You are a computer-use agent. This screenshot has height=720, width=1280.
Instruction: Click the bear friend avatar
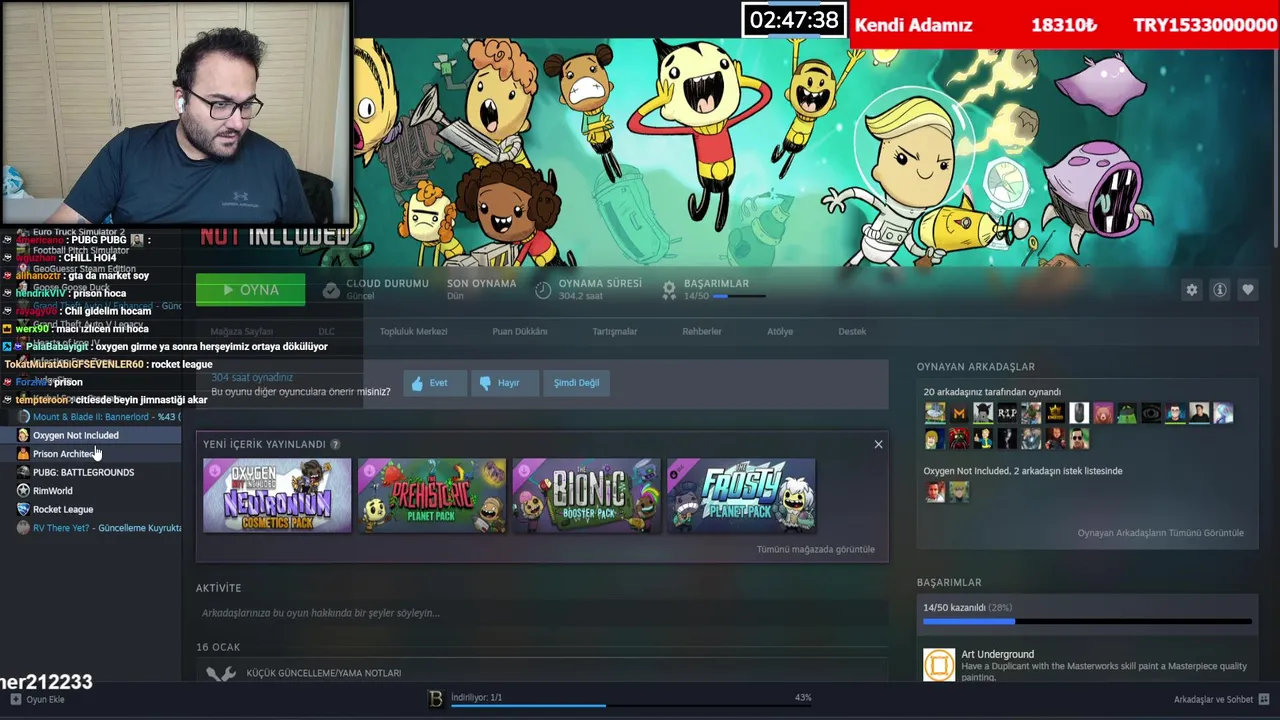(x=1103, y=413)
